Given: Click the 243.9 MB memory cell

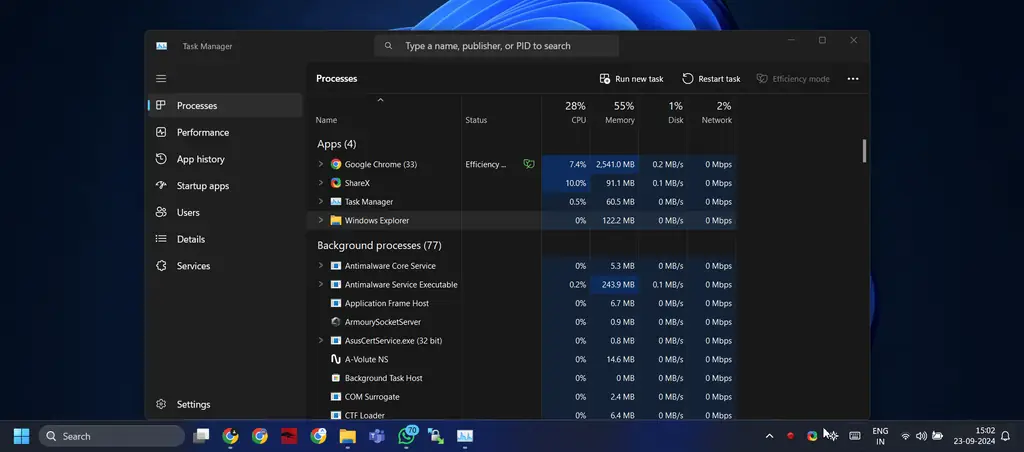Looking at the screenshot, I should point(615,285).
